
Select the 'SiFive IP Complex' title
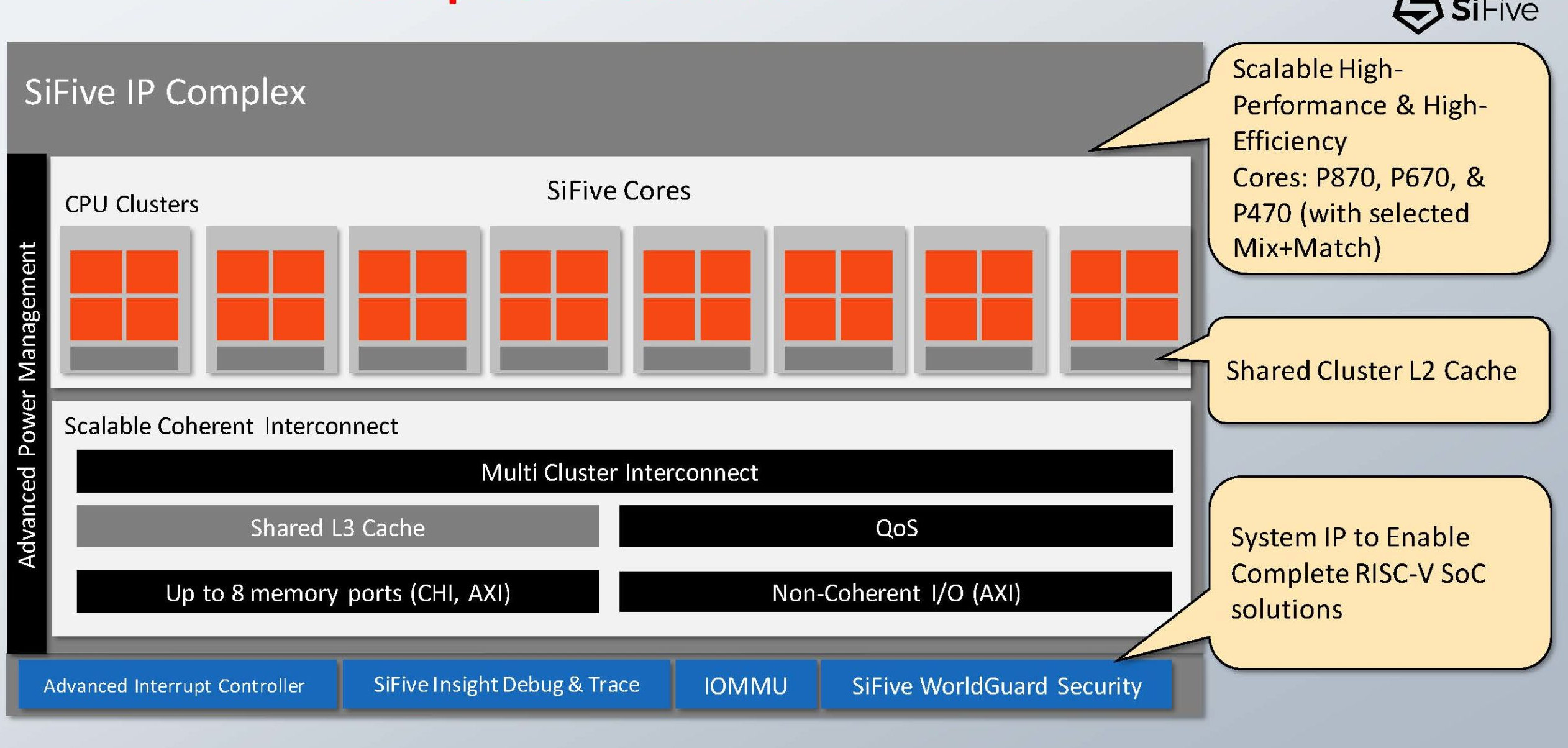click(x=165, y=93)
